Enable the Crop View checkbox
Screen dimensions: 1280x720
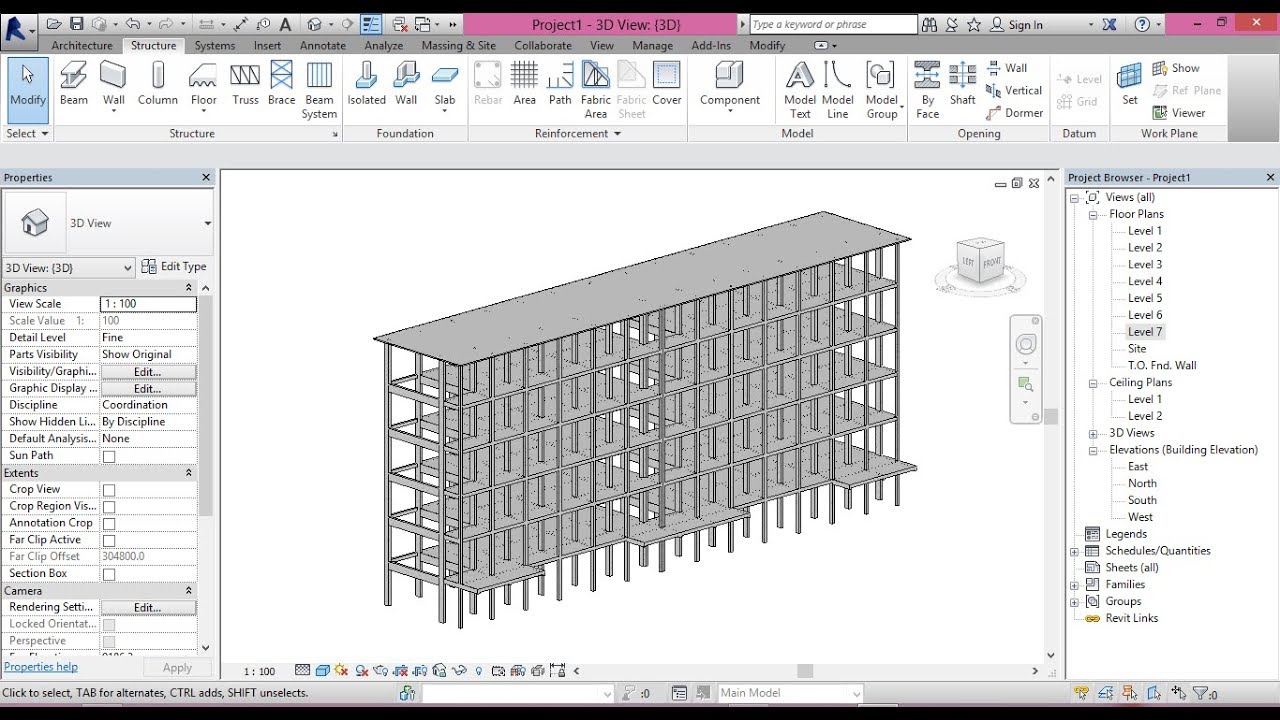pos(109,490)
